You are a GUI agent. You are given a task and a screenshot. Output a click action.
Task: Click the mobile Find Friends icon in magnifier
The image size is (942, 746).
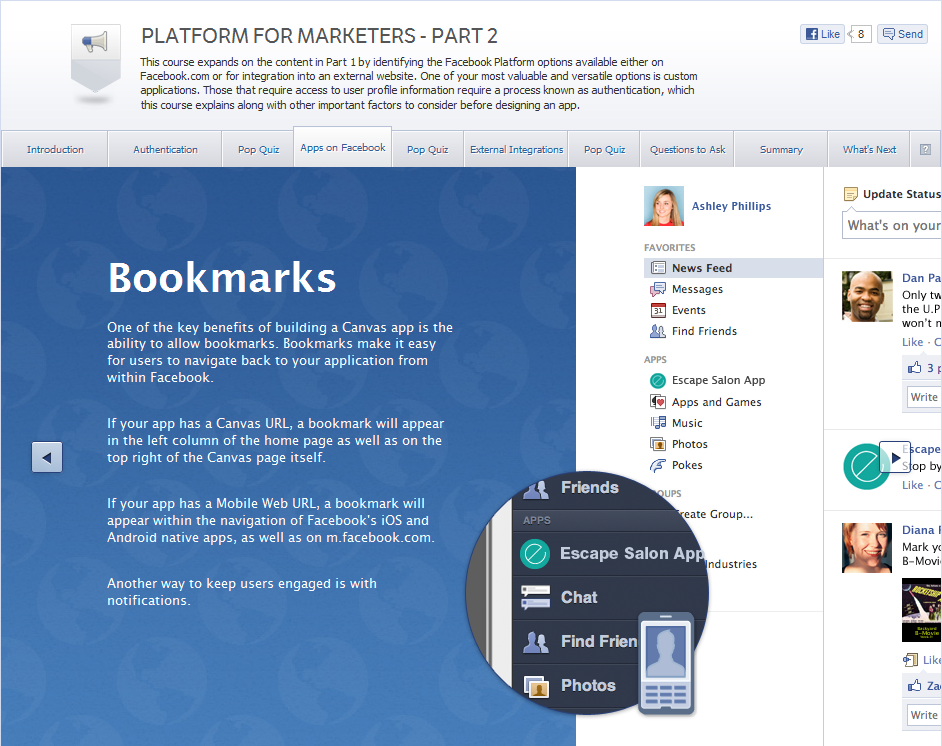[536, 642]
